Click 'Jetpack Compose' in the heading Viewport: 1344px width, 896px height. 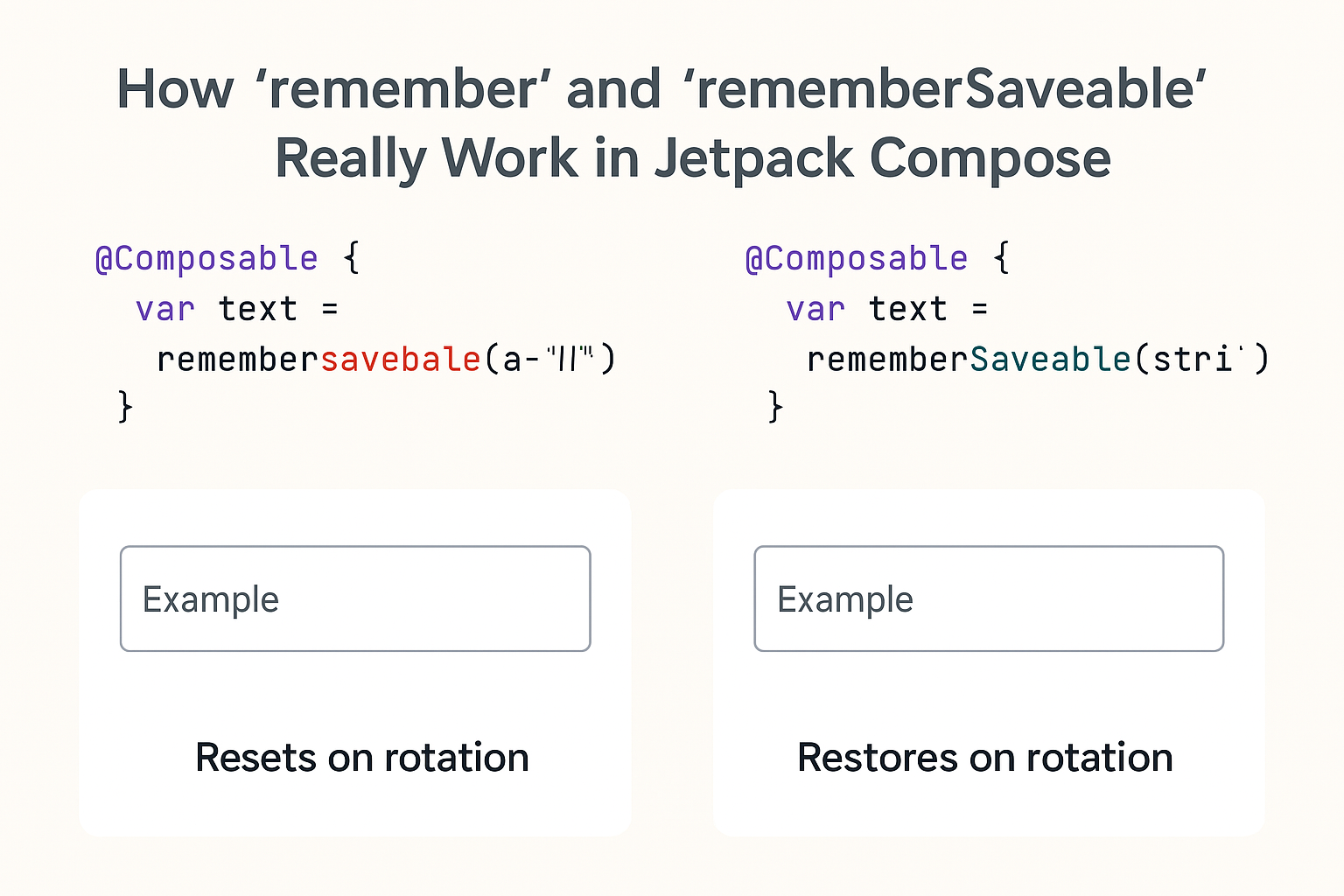[883, 159]
